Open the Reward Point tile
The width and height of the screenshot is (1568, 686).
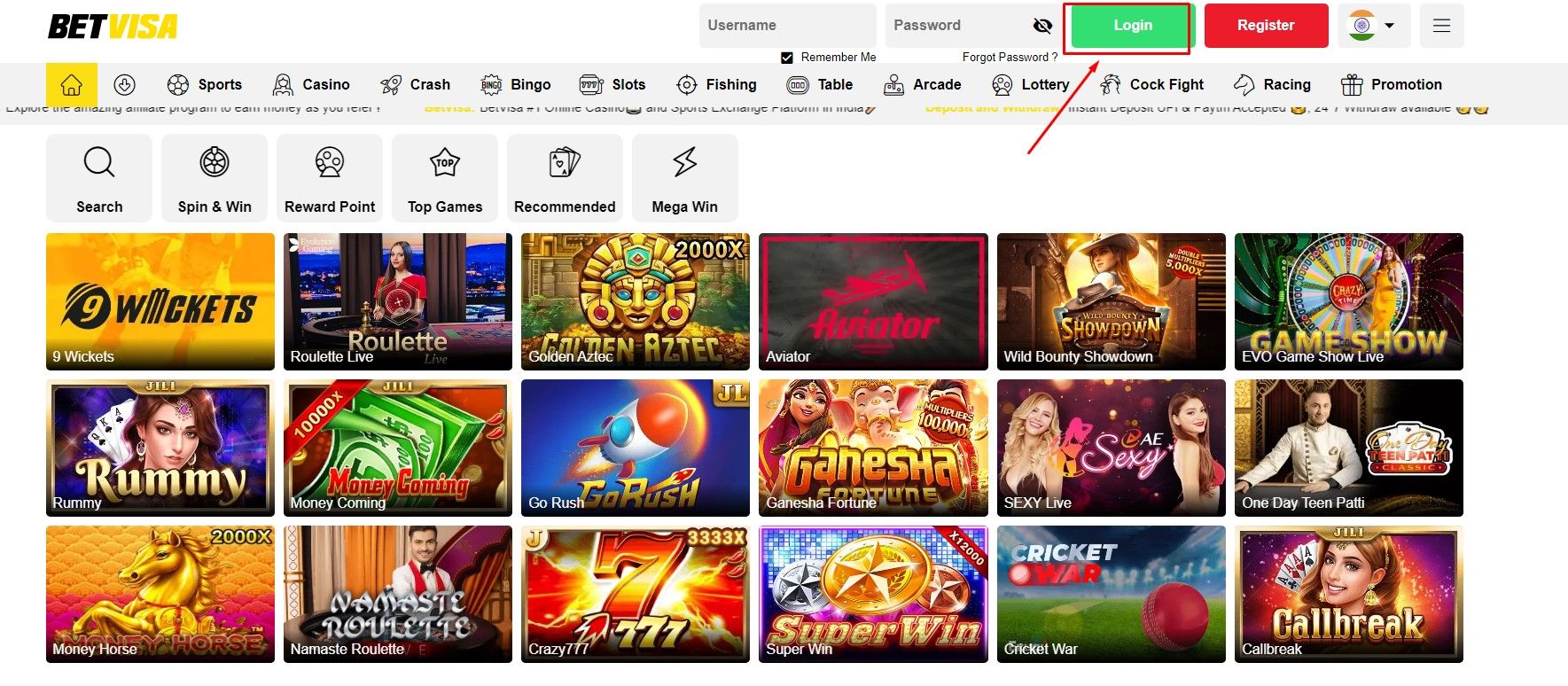330,177
